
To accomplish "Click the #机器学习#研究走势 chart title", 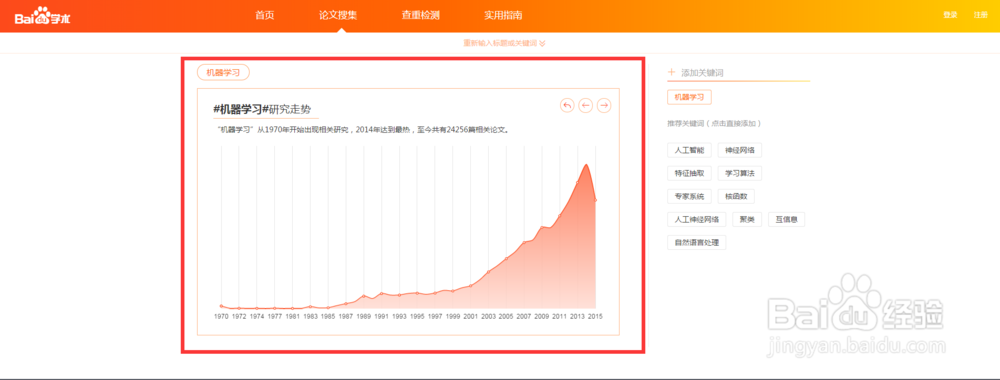I will tap(263, 109).
